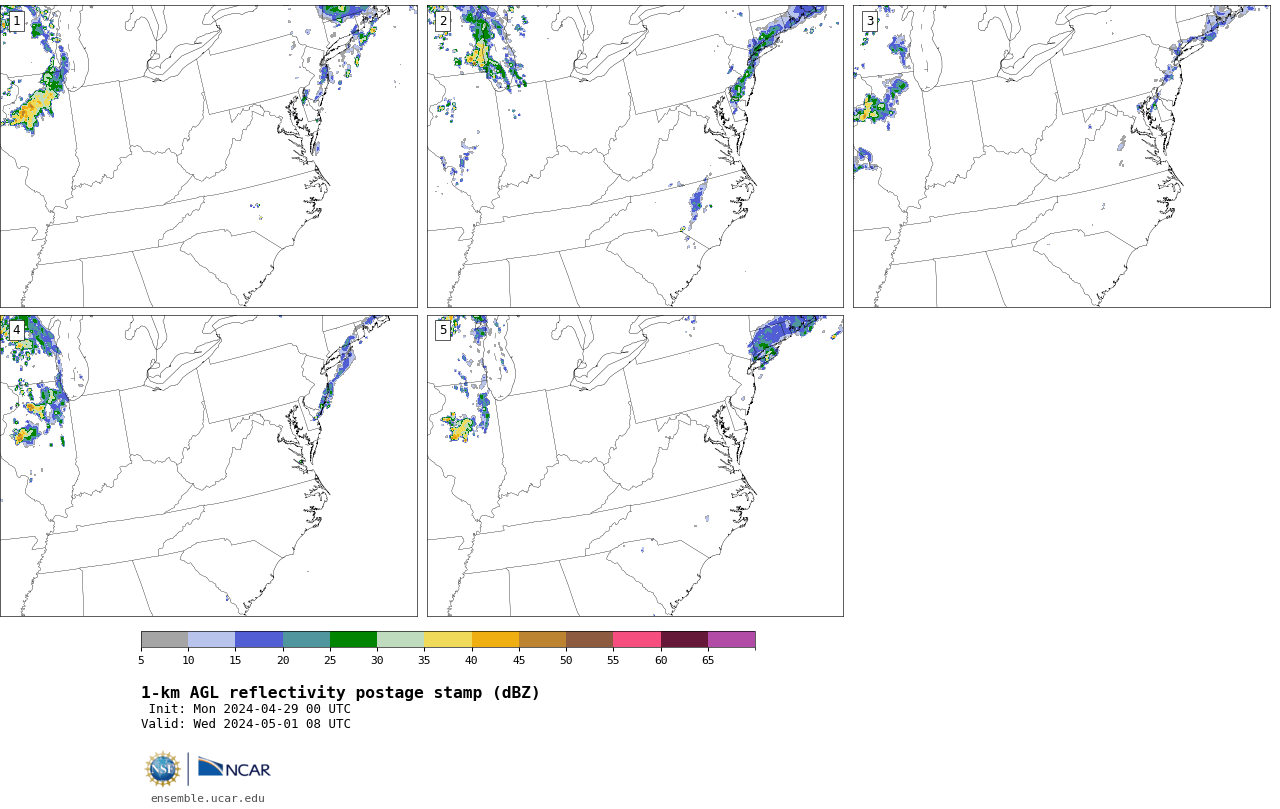Click the NCAR logo
This screenshot has height=809, width=1280.
pyautogui.click(x=234, y=768)
